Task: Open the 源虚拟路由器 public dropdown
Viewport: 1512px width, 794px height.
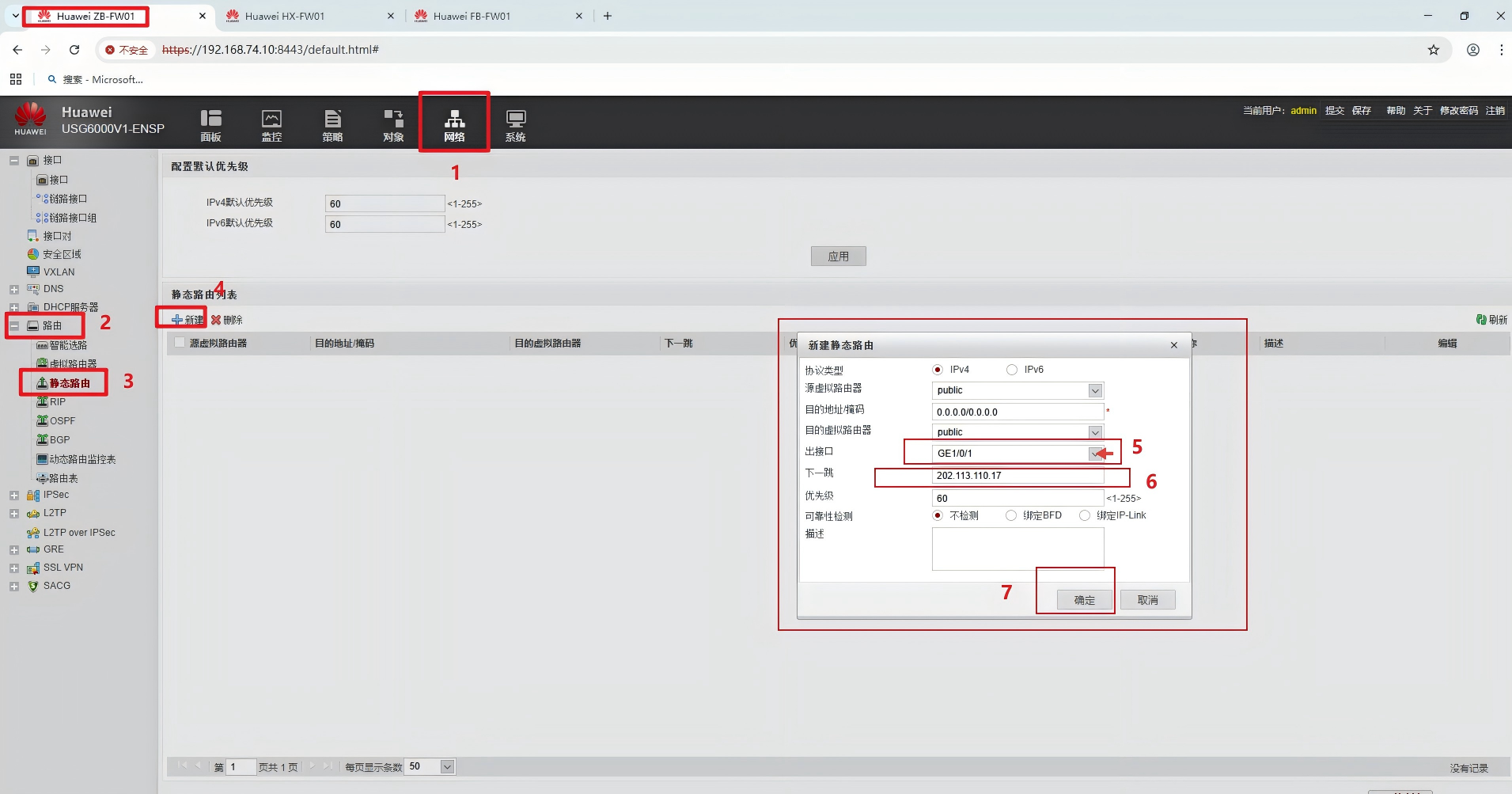Action: 1095,390
